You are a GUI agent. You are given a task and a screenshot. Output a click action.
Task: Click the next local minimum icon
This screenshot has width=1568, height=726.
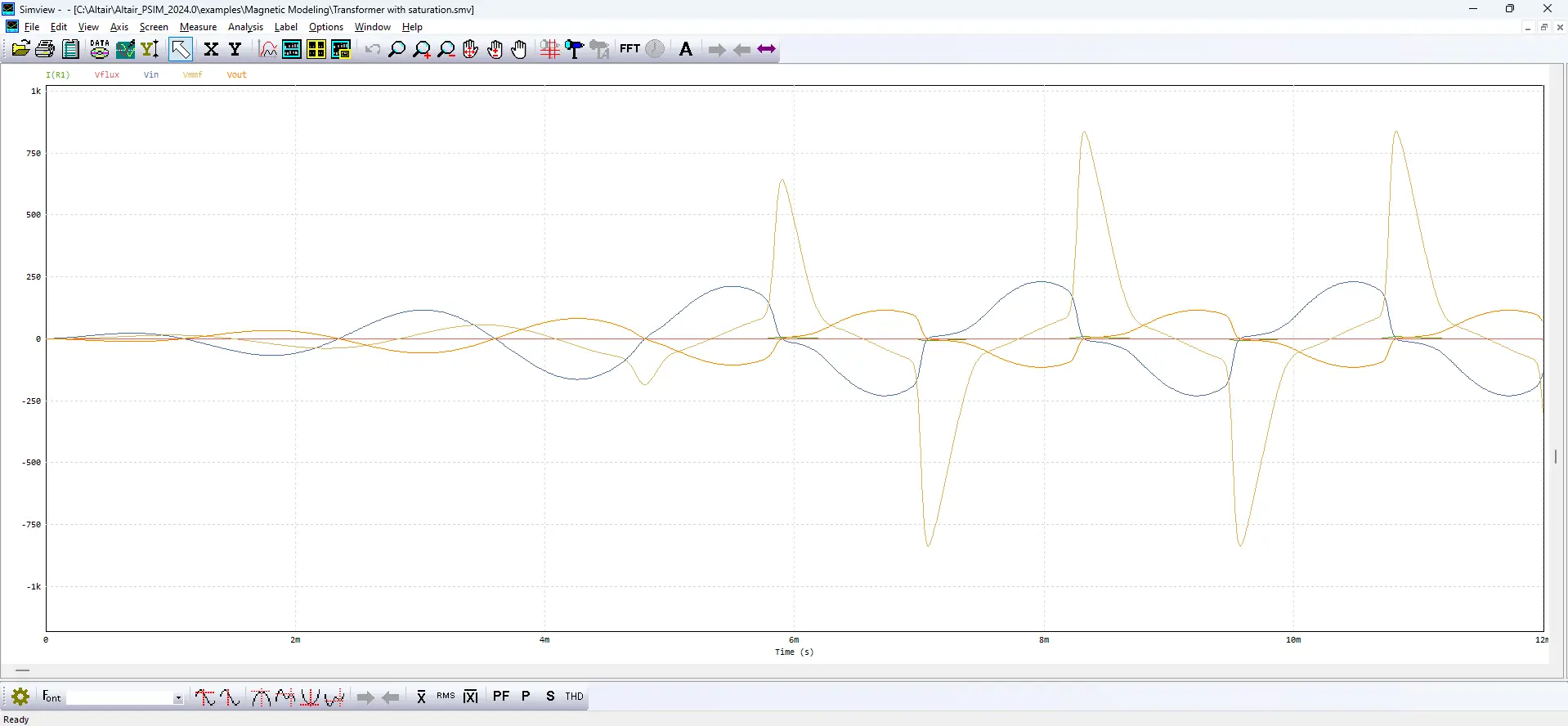(334, 697)
